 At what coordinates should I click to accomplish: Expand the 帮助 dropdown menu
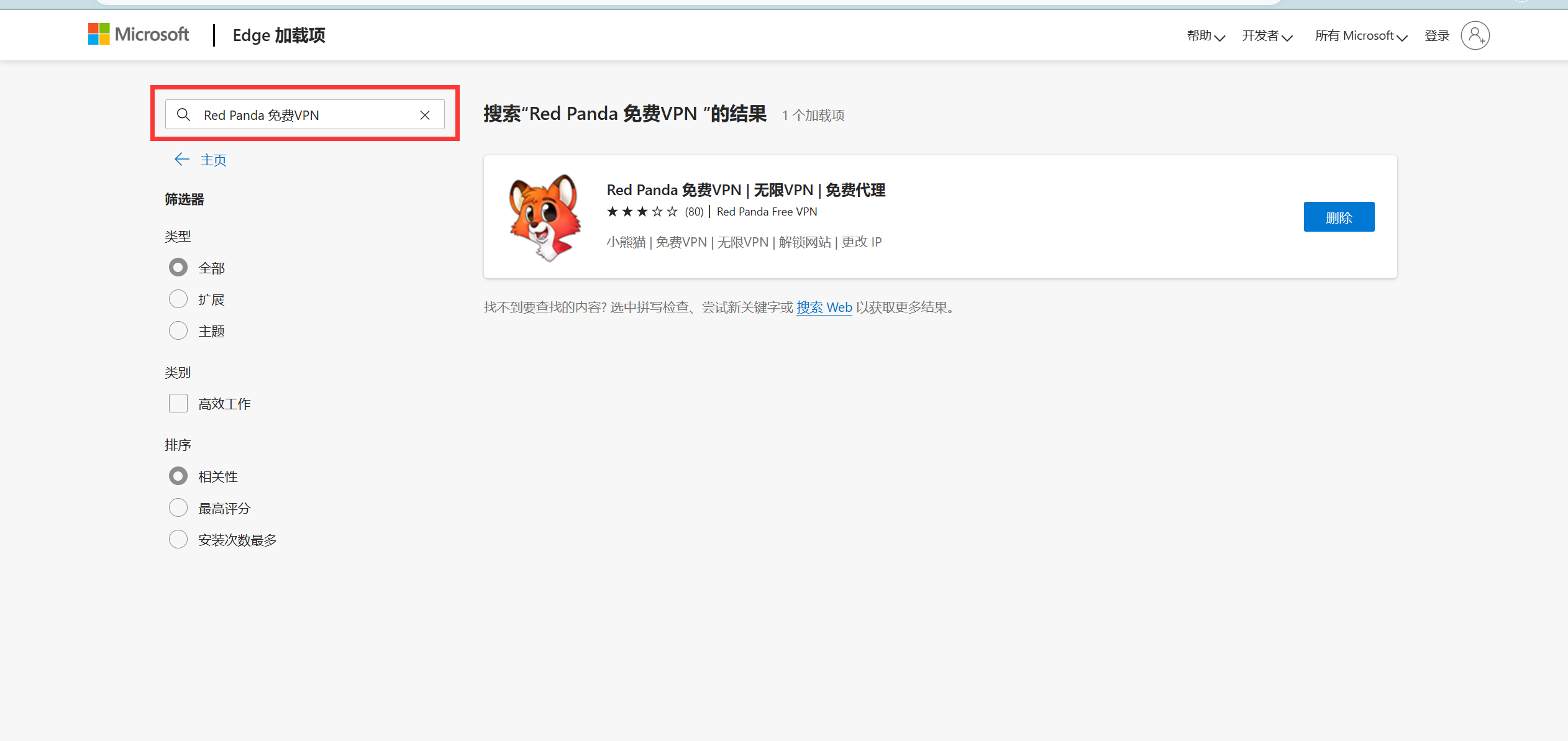[x=1205, y=36]
